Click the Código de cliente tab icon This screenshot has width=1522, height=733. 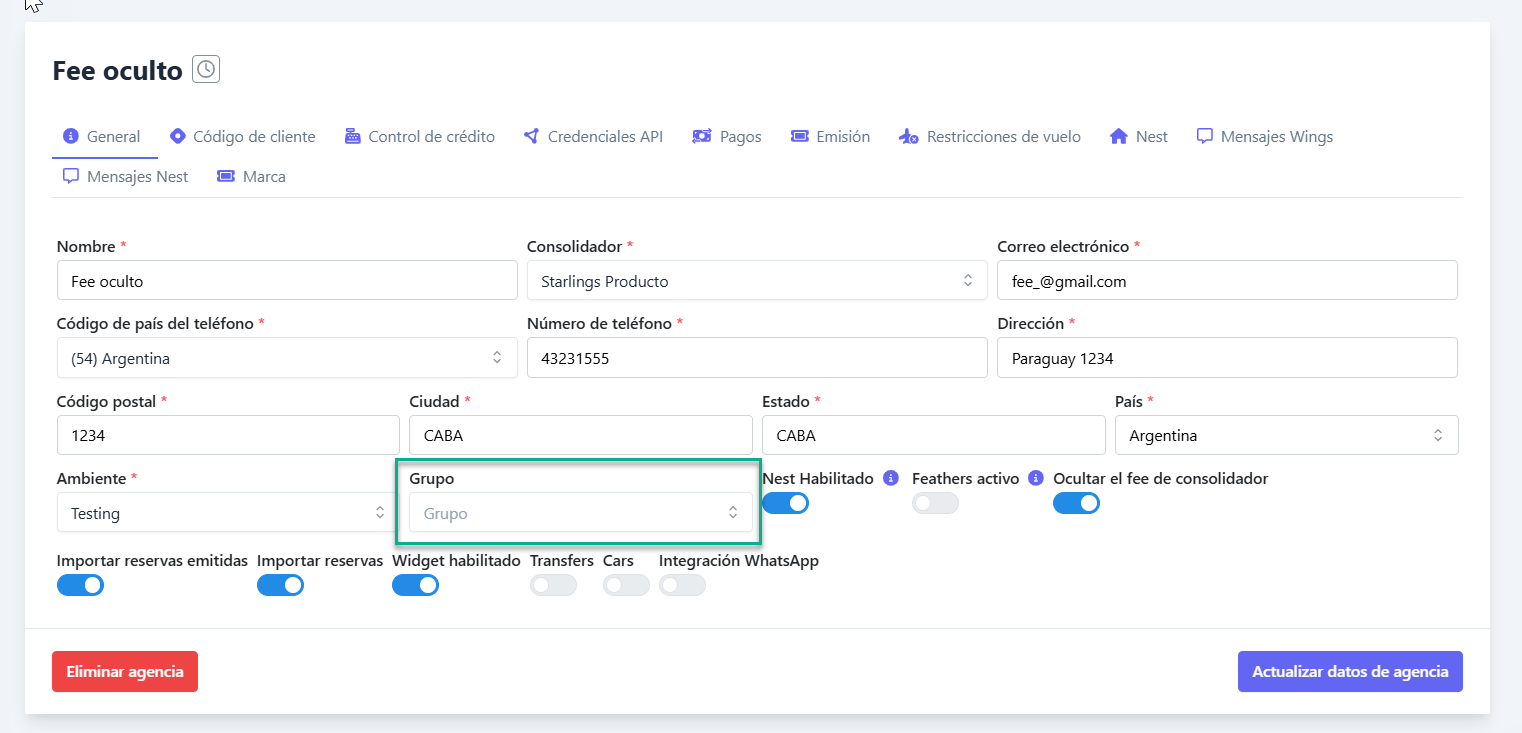177,137
